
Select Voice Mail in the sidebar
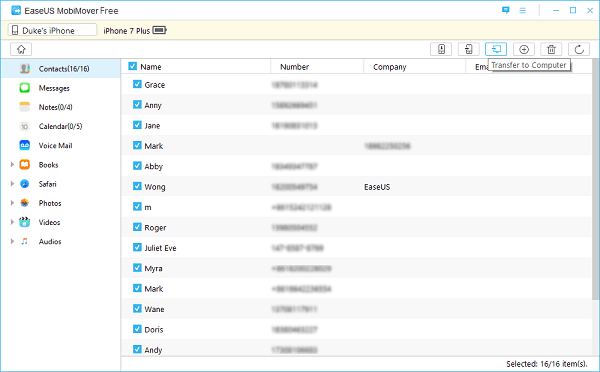click(55, 145)
